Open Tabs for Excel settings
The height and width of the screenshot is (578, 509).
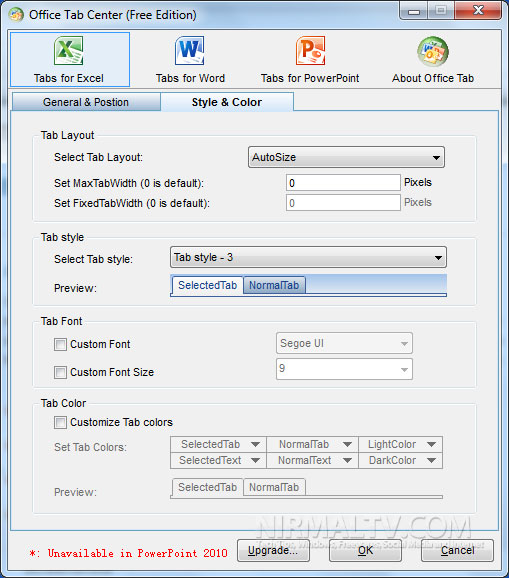tap(70, 60)
